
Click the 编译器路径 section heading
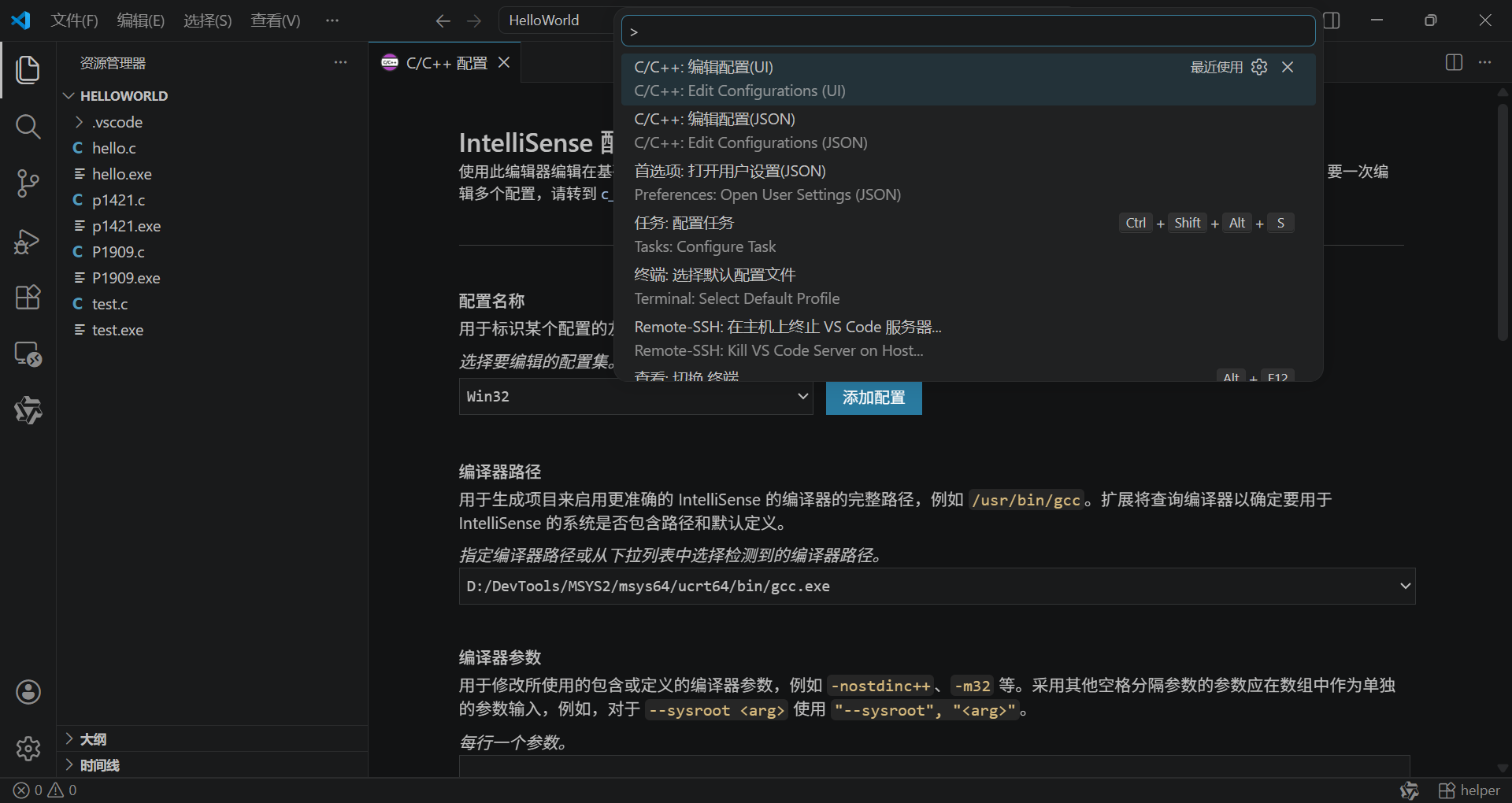(500, 472)
